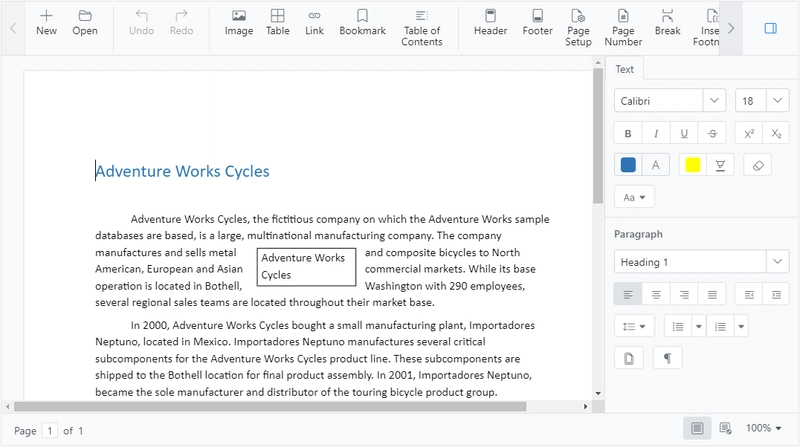Click the vertical scrollbar up arrow

click(598, 62)
